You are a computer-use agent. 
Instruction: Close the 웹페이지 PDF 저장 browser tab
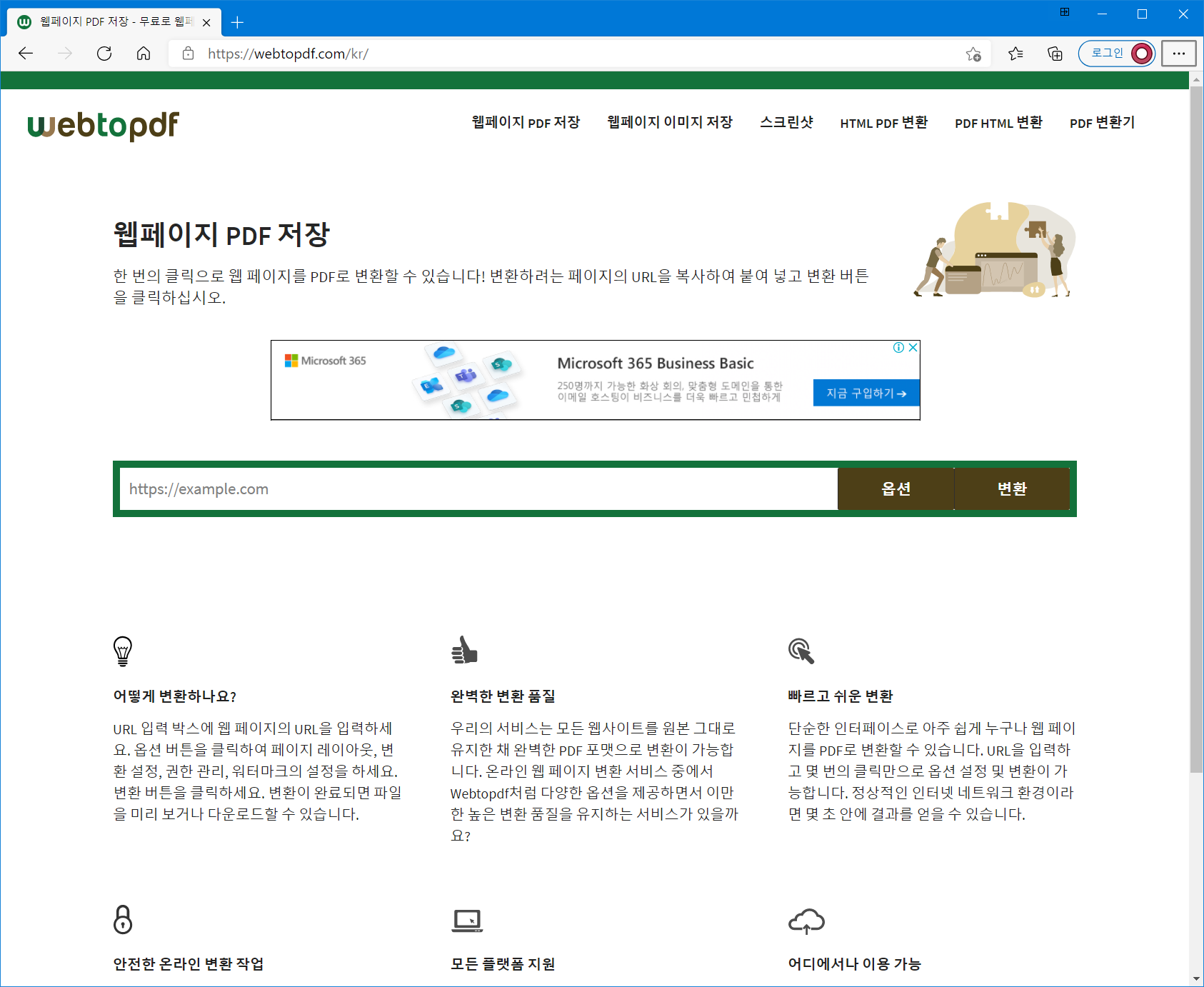[x=206, y=22]
